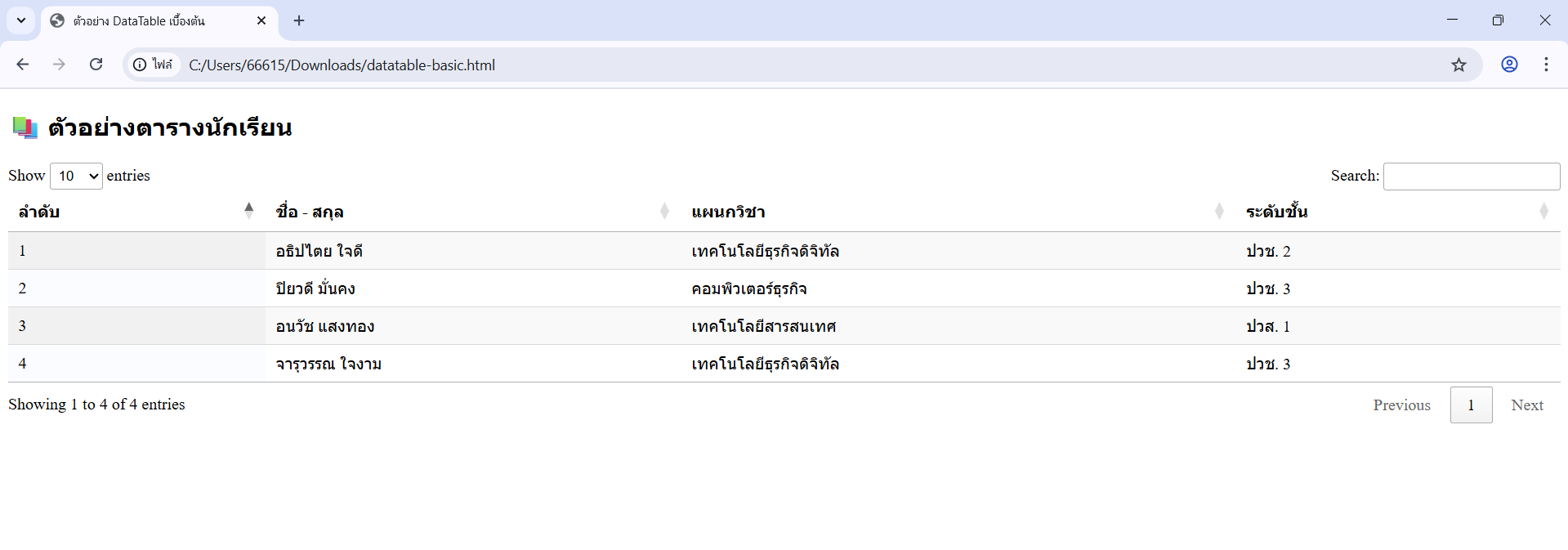Go to pagination page 1
This screenshot has height=550, width=1568.
[x=1471, y=405]
